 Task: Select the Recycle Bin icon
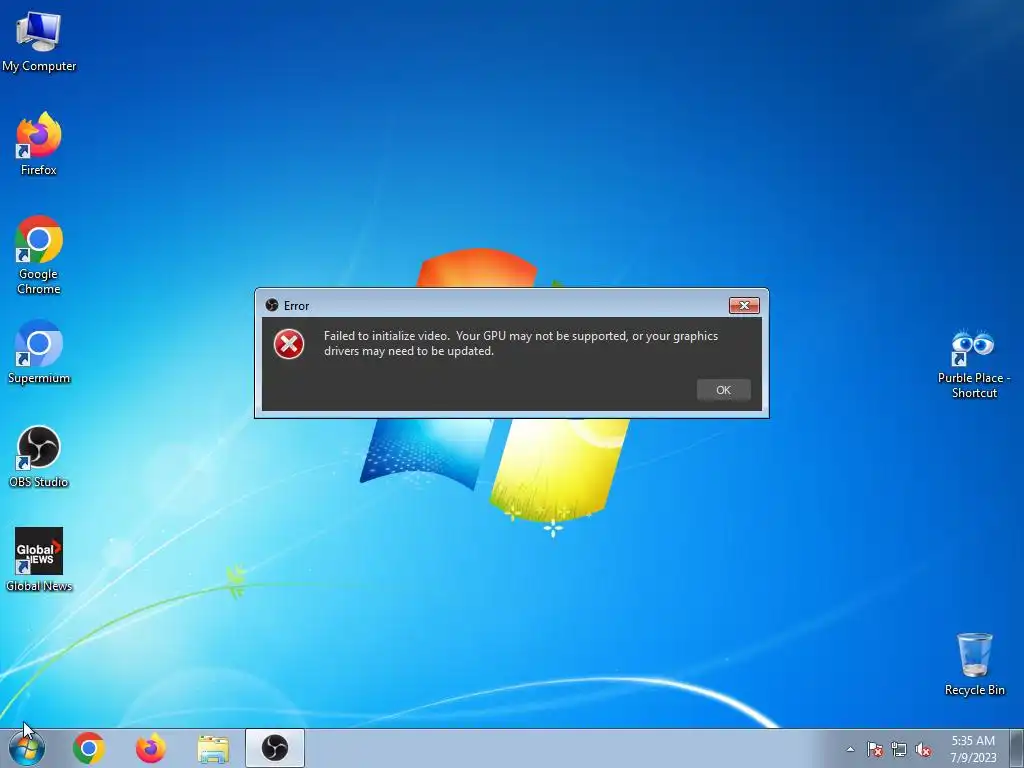(974, 664)
